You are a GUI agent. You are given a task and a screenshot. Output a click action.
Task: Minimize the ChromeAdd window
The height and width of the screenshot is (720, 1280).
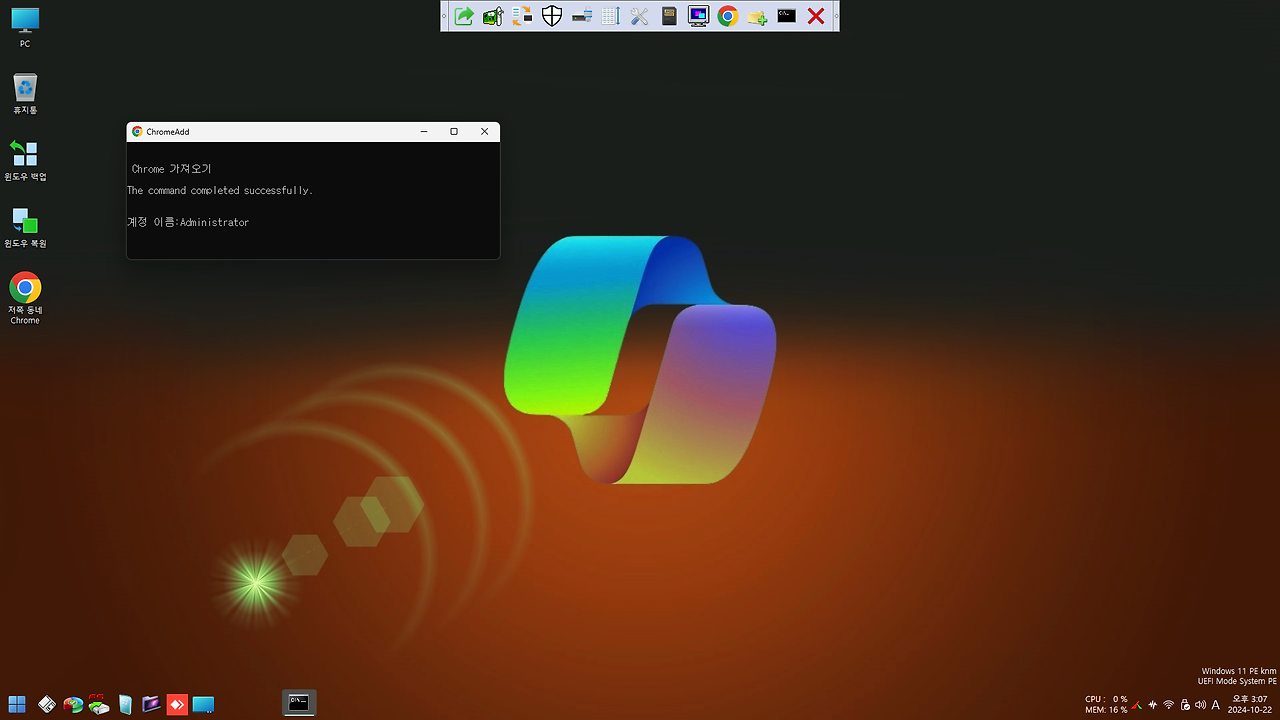[424, 131]
